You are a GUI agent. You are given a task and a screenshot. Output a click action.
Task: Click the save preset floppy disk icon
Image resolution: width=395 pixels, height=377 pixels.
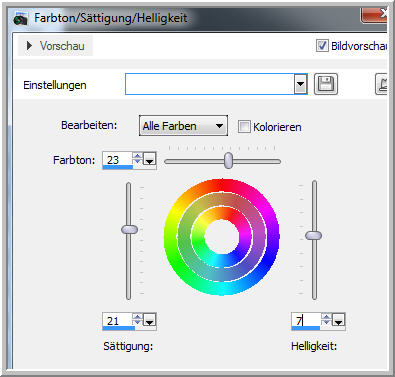point(326,84)
